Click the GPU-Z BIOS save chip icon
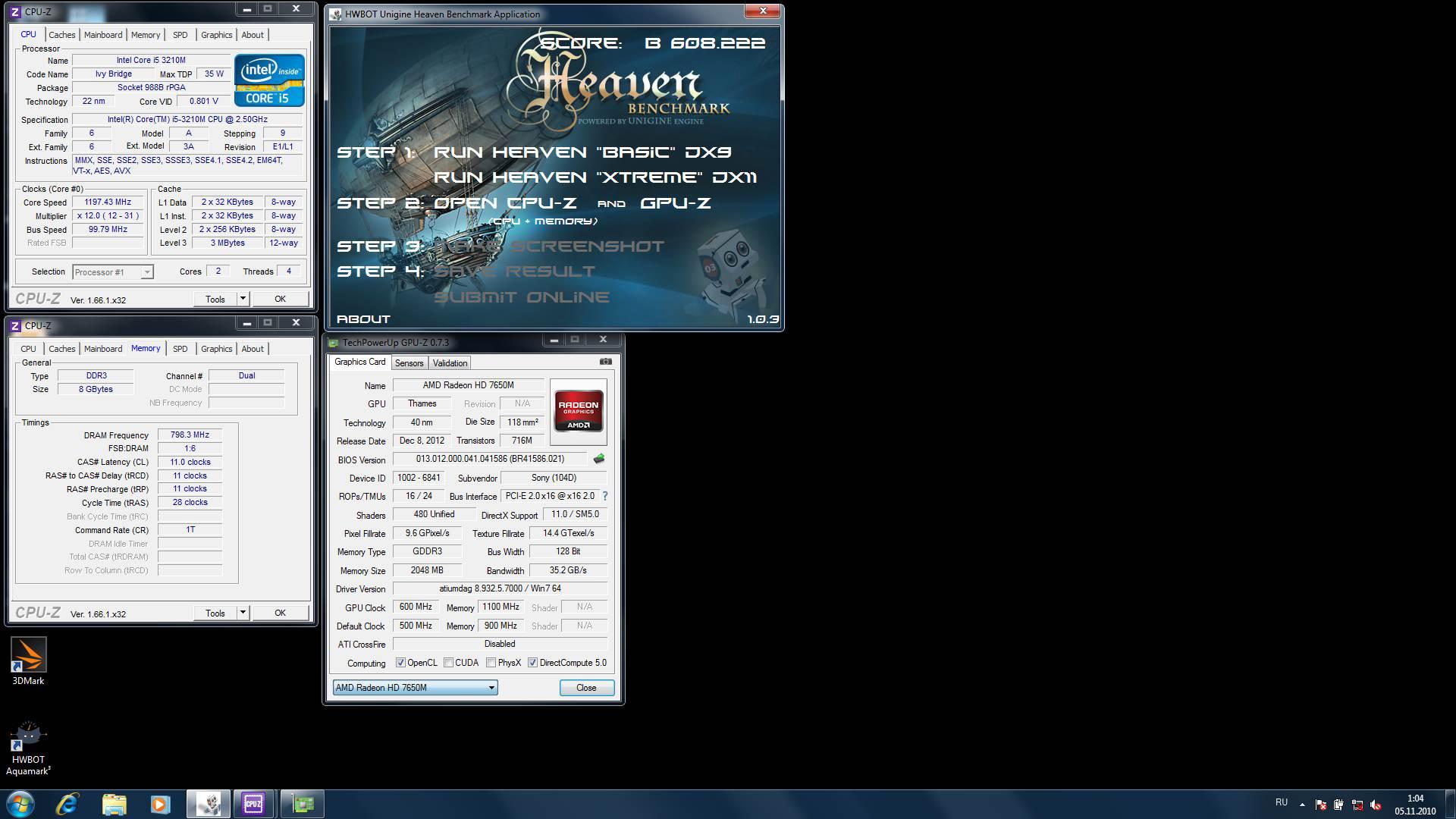1456x819 pixels. pos(599,459)
